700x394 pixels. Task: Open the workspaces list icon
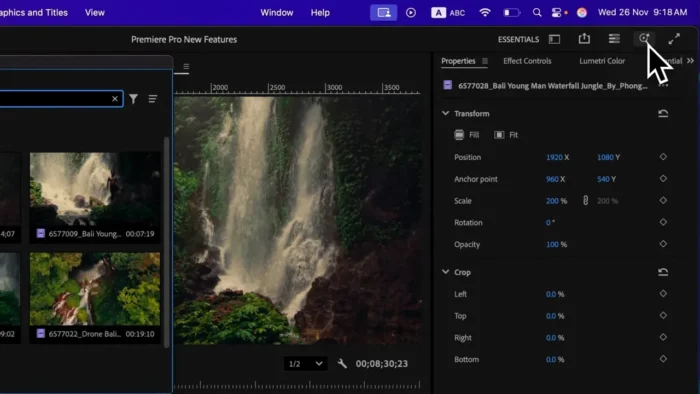614,39
